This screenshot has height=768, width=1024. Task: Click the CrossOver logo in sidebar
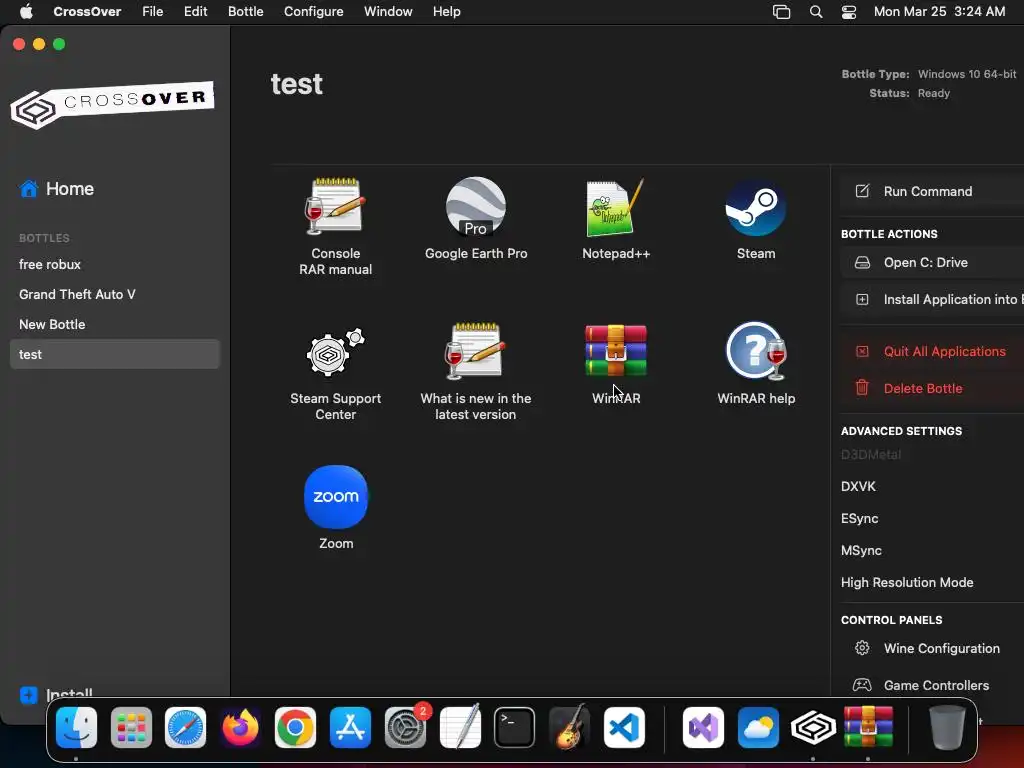[x=112, y=104]
